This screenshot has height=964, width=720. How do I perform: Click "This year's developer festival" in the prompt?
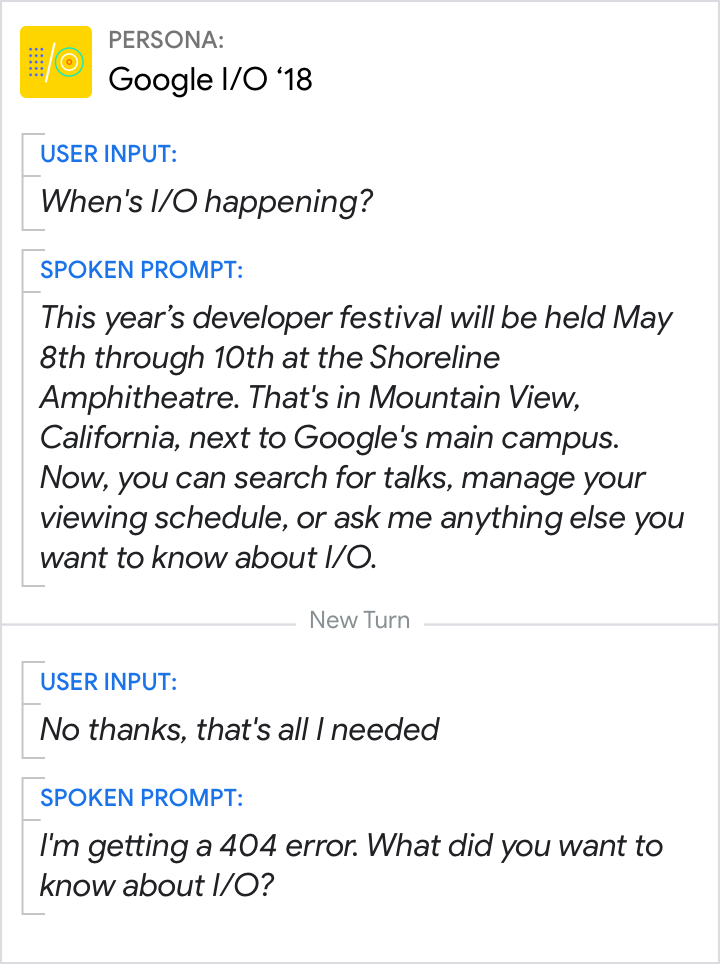pos(240,318)
